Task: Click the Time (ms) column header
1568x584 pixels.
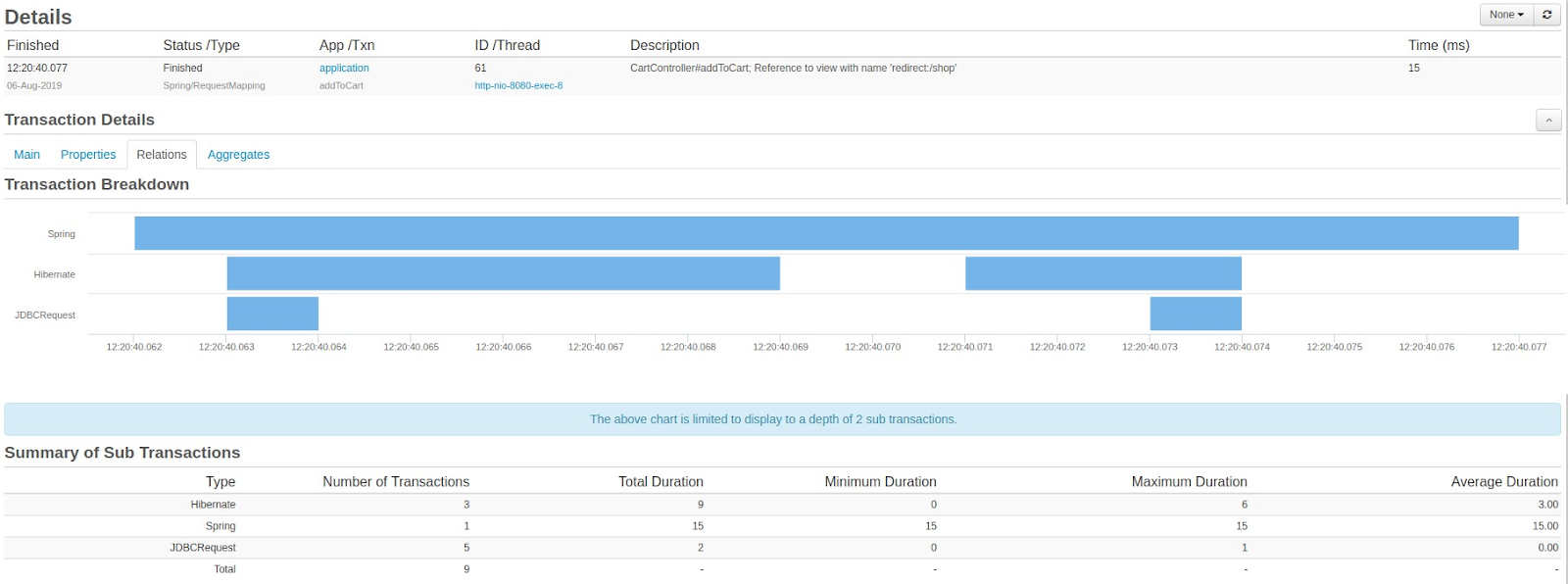Action: 1439,45
